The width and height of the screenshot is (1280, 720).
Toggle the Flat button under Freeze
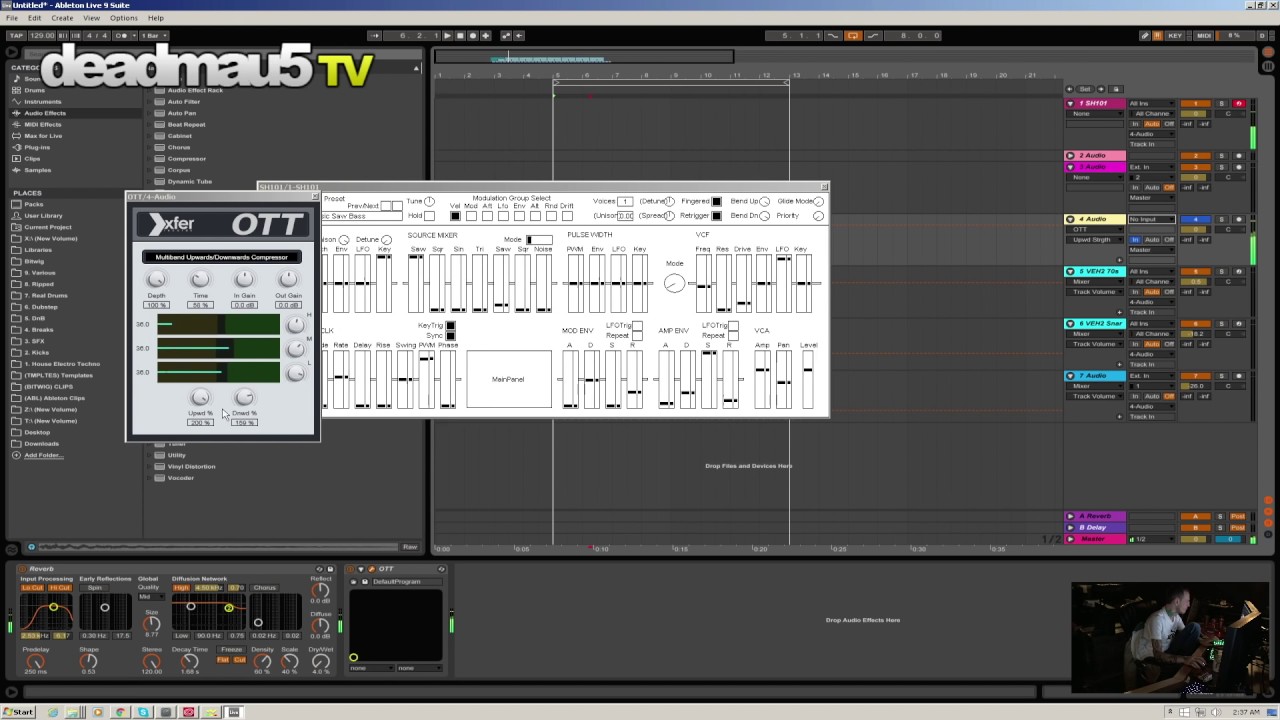coord(223,660)
